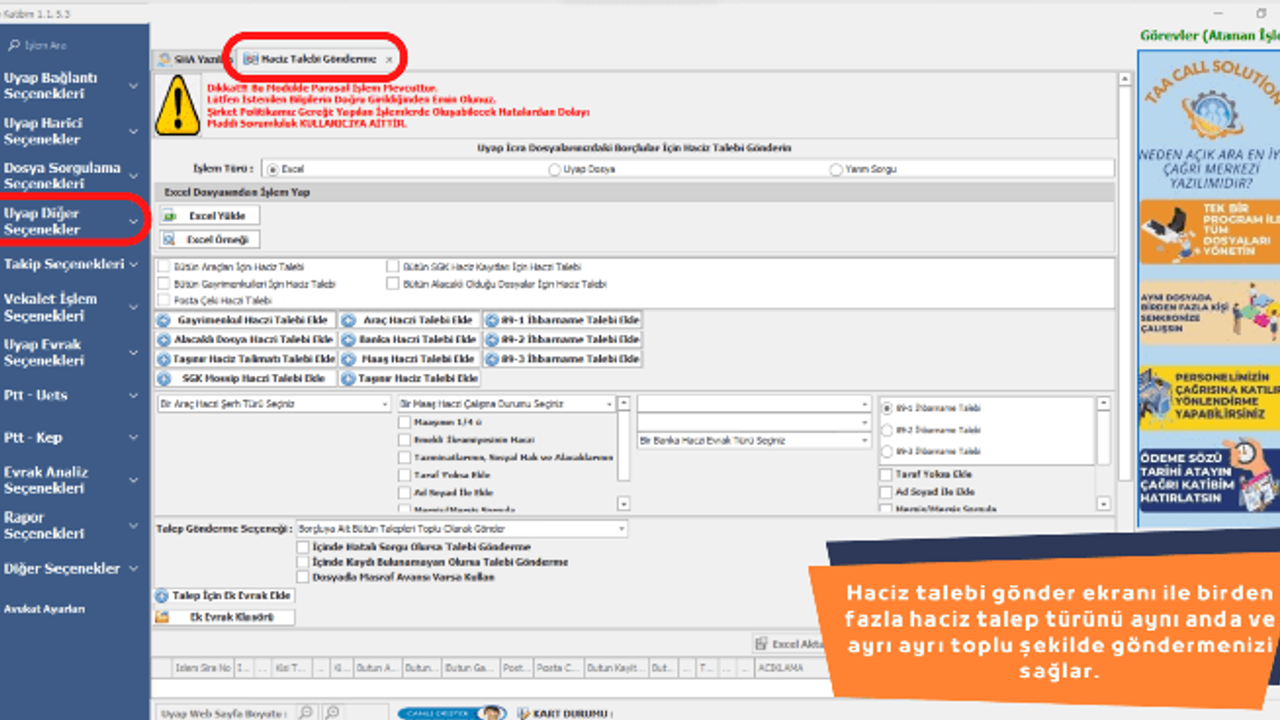Select the 89-2 İhbarname Talebi radio button
1280x720 pixels.
pyautogui.click(x=887, y=430)
